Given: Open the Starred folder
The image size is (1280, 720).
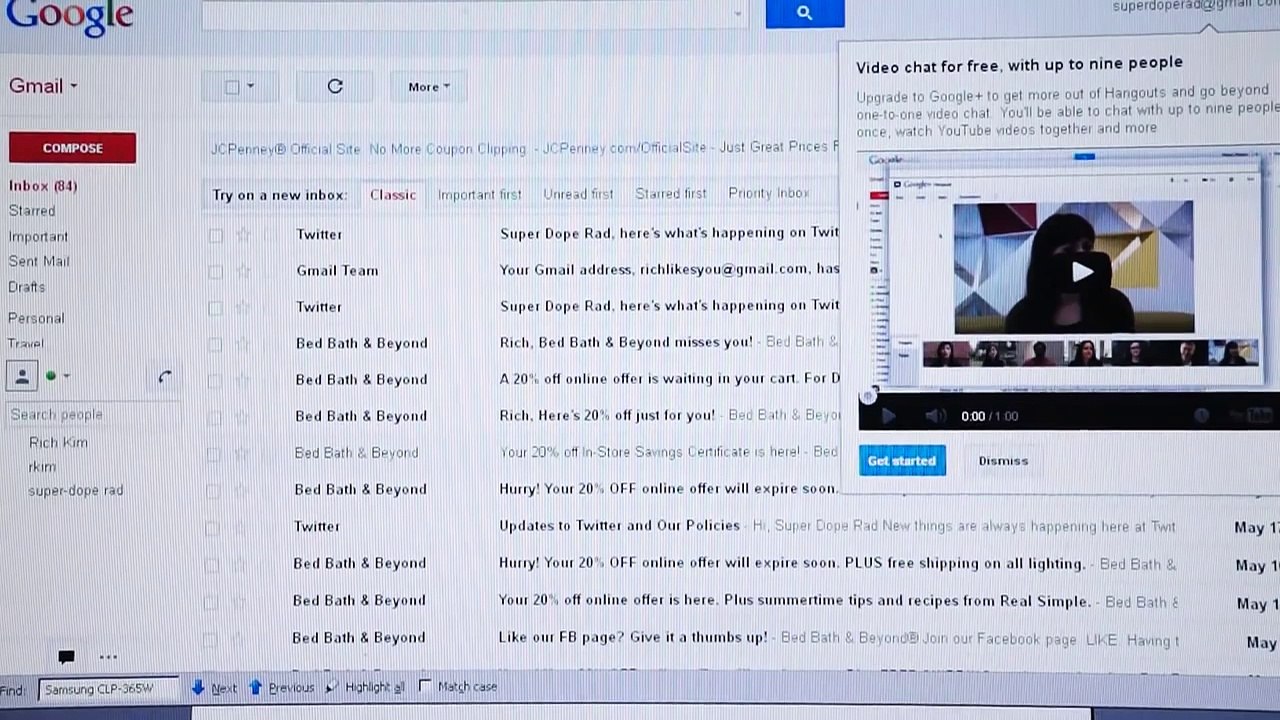Looking at the screenshot, I should [x=32, y=211].
